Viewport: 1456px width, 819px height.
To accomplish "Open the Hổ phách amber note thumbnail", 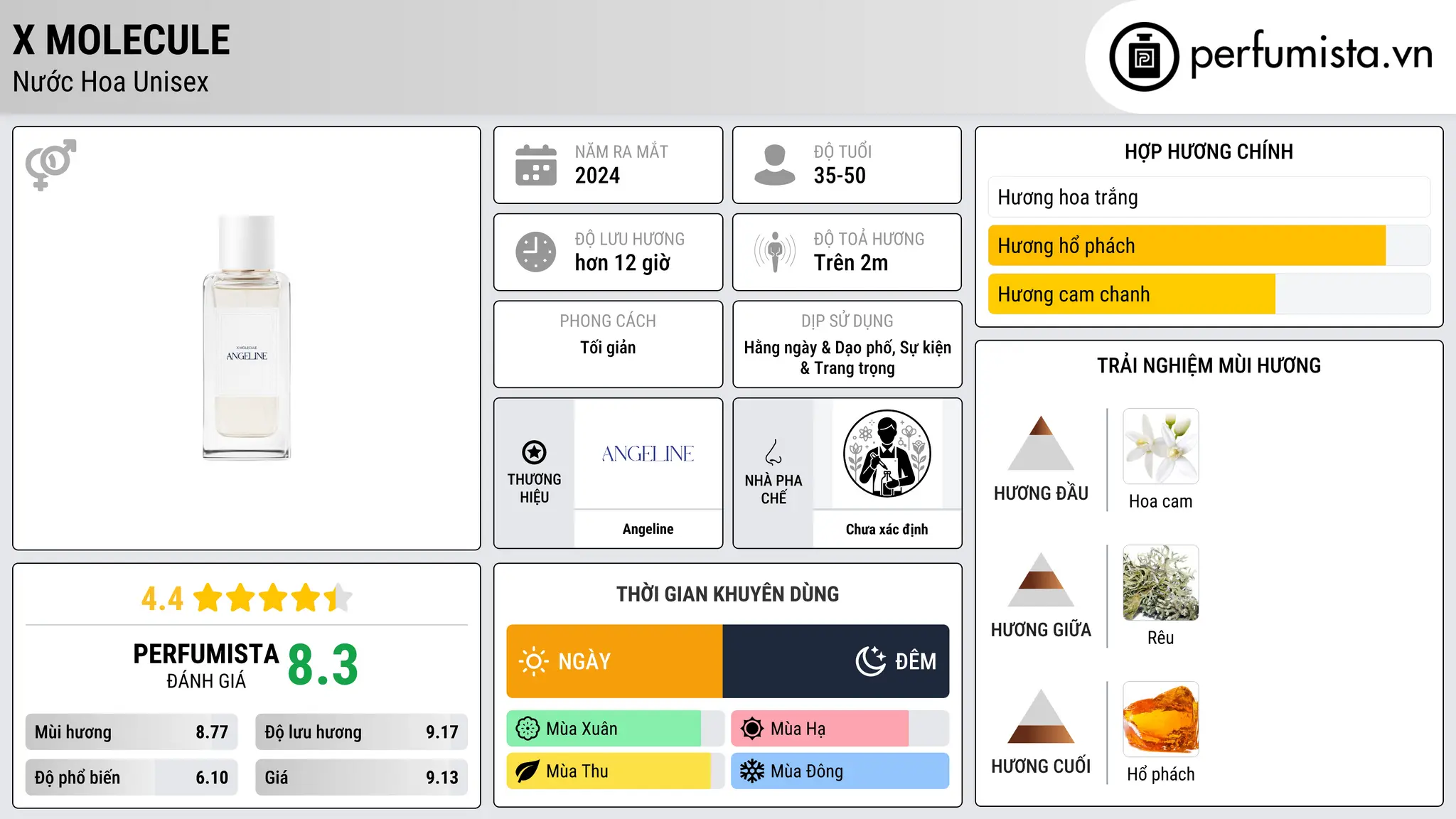I will [x=1160, y=719].
